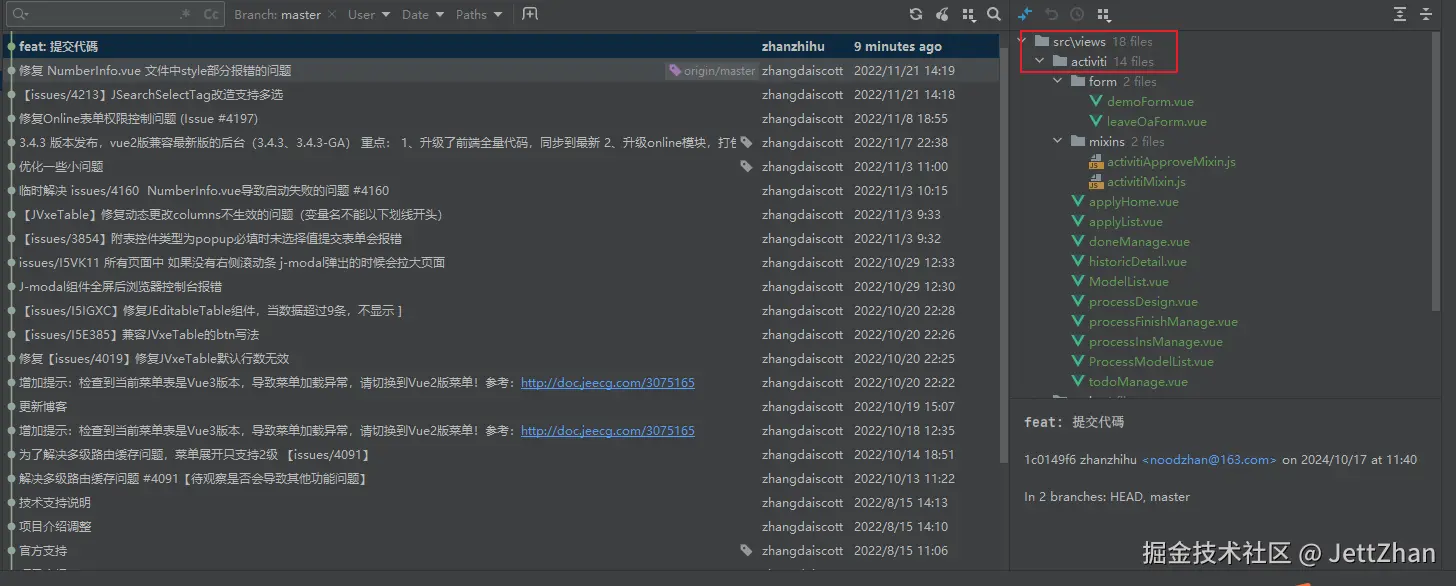1456x586 pixels.
Task: Open the Git log presentation settings grid icon
Action: pyautogui.click(x=967, y=14)
